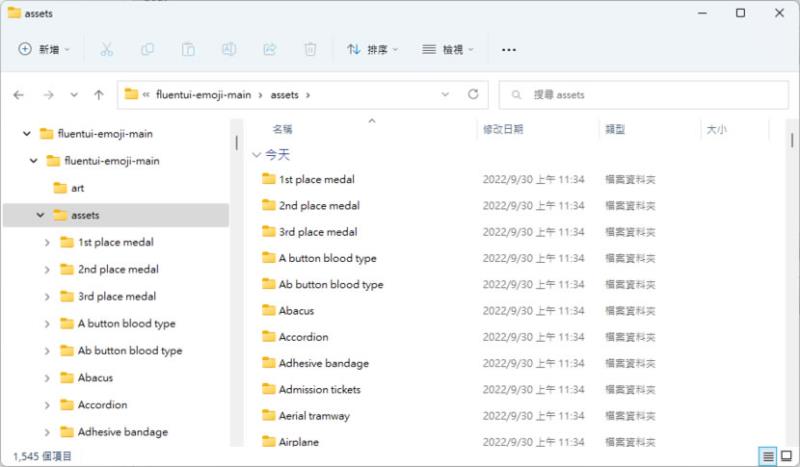This screenshot has width=800, height=467.
Task: Sort by 大小 (Size) column header
Action: click(x=716, y=129)
